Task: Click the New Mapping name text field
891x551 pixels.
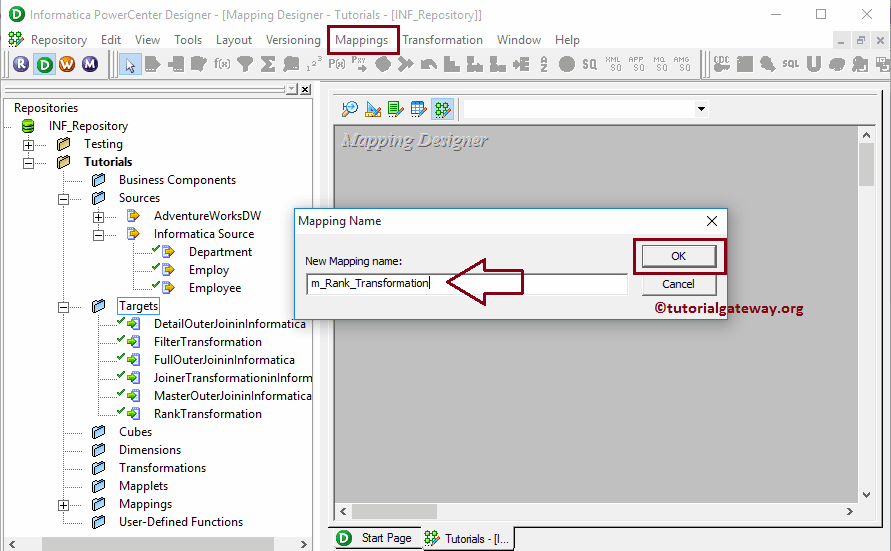Action: point(467,283)
